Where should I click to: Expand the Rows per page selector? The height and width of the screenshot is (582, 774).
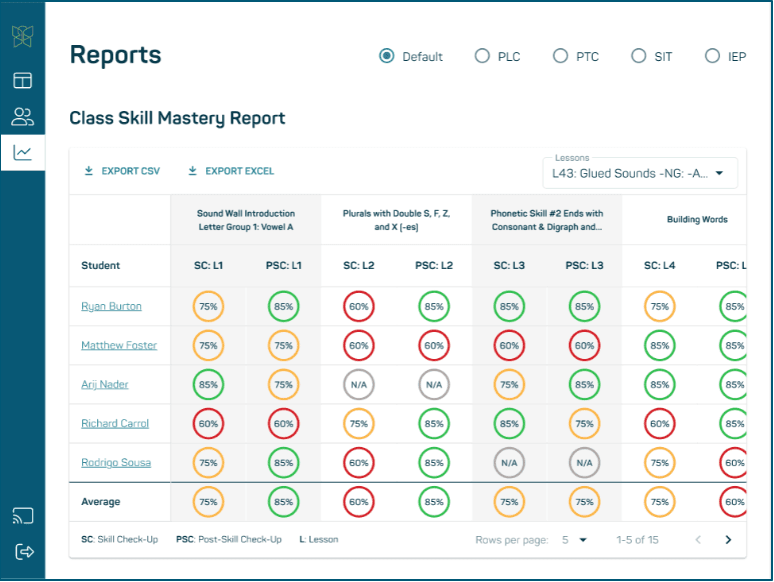(575, 540)
